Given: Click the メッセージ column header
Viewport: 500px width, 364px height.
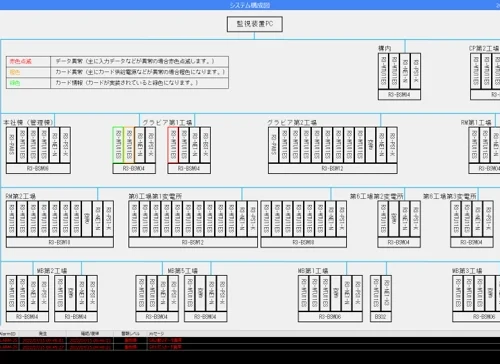Looking at the screenshot, I should 156,333.
